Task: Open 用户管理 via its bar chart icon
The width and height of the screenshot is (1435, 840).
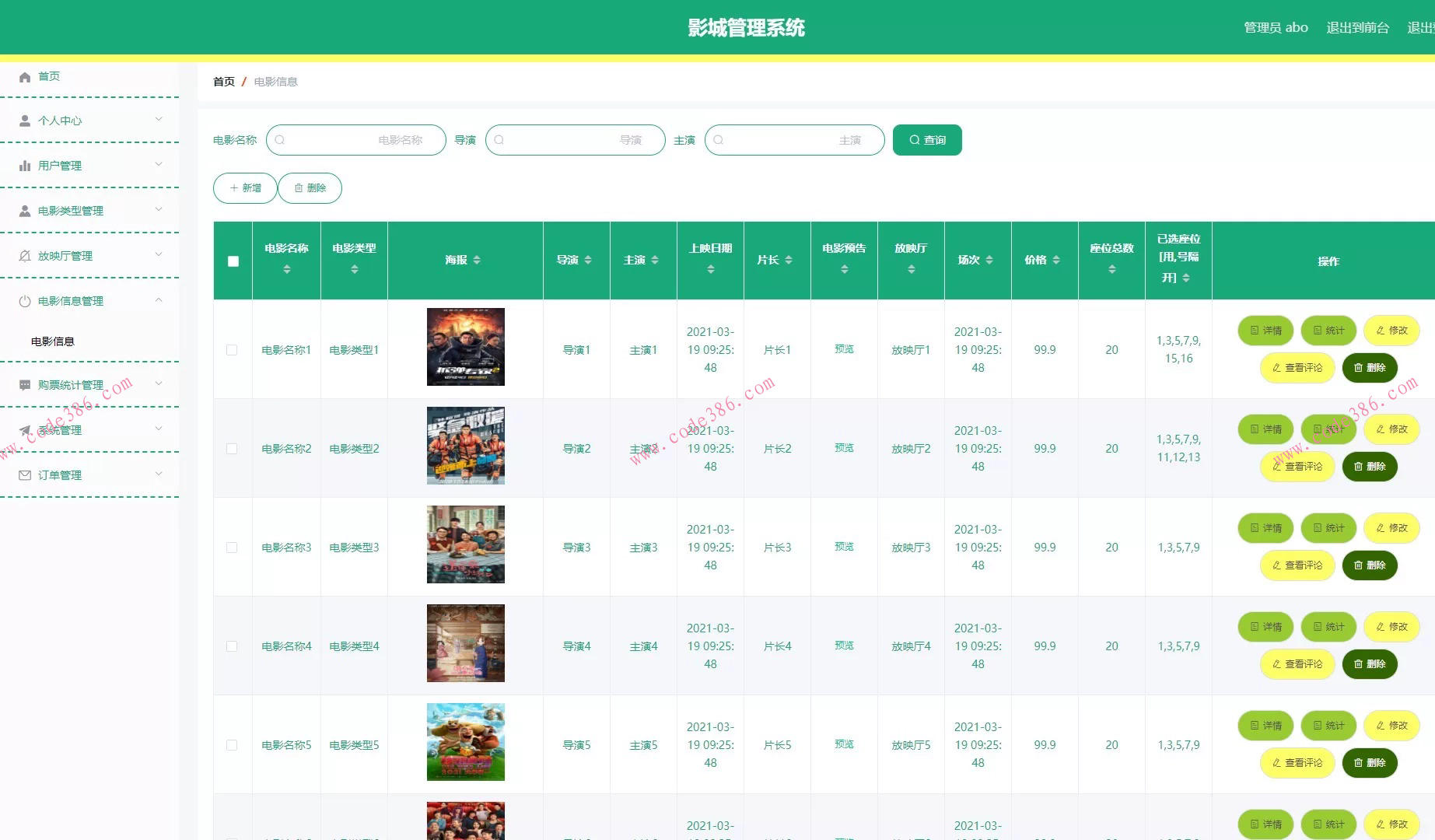Action: point(23,165)
